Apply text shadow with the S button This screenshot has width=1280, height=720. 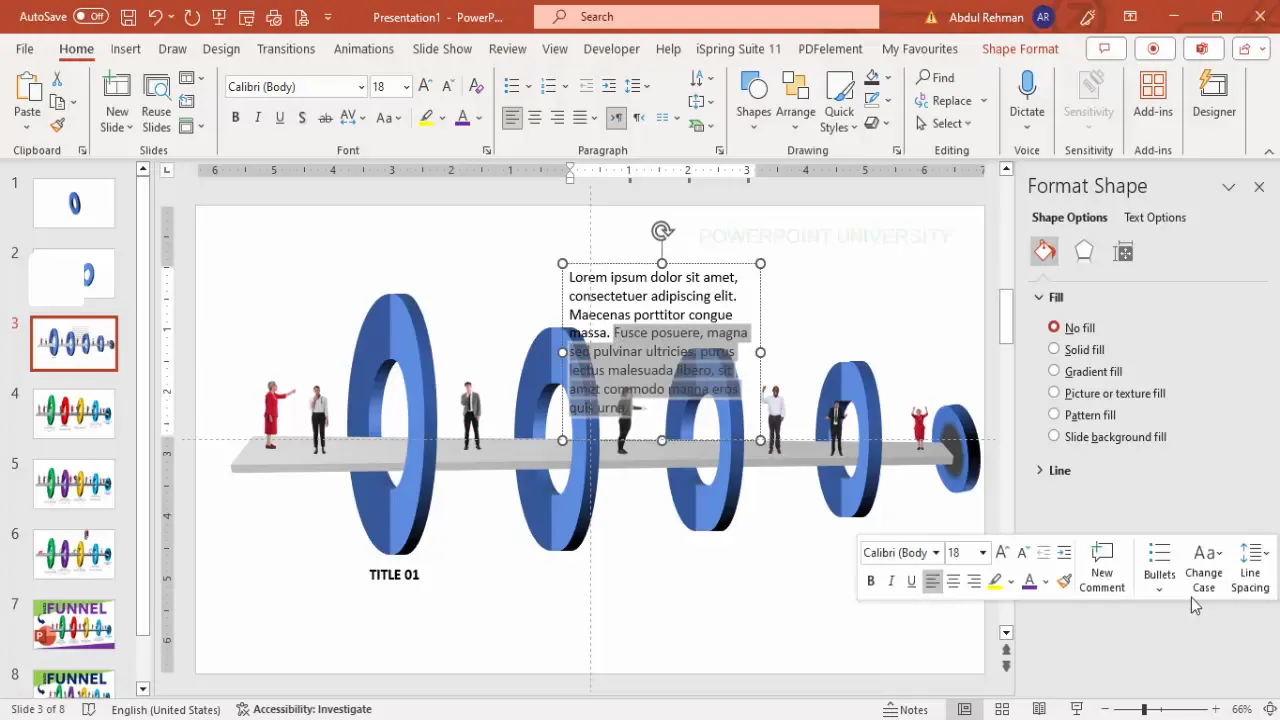coord(302,118)
